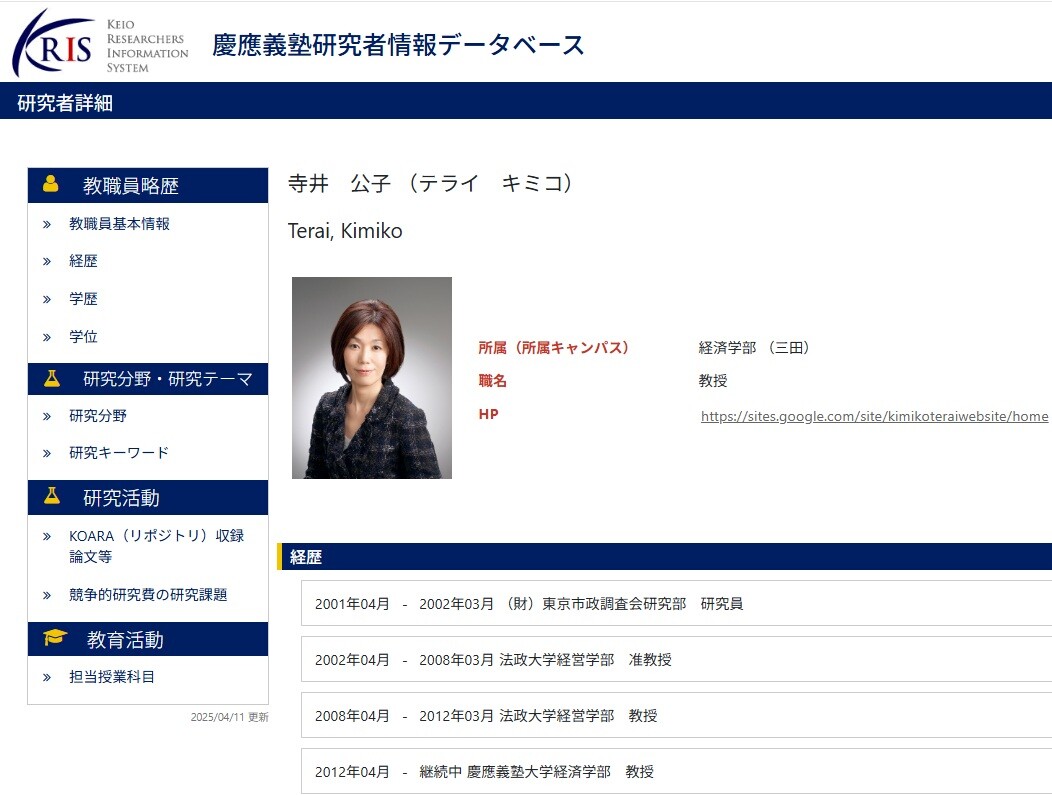The image size is (1052, 795).
Task: Click the 慶應義塾研究者情報データベース title
Action: (x=399, y=45)
